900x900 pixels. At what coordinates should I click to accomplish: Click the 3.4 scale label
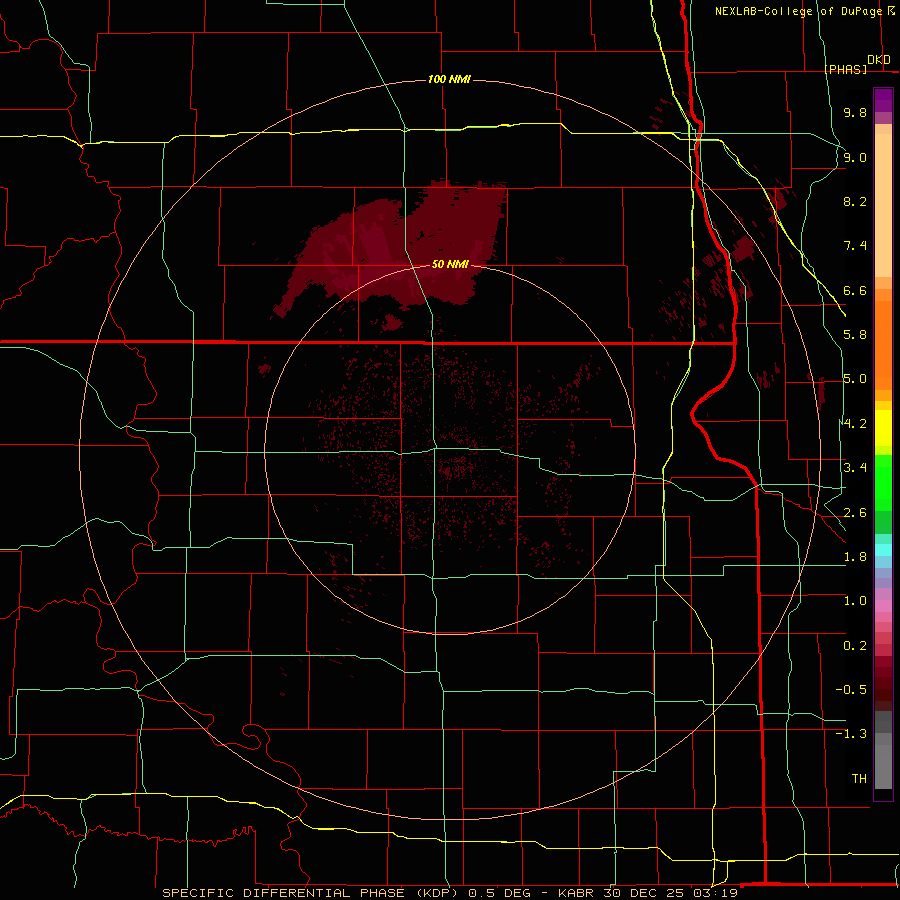point(855,468)
